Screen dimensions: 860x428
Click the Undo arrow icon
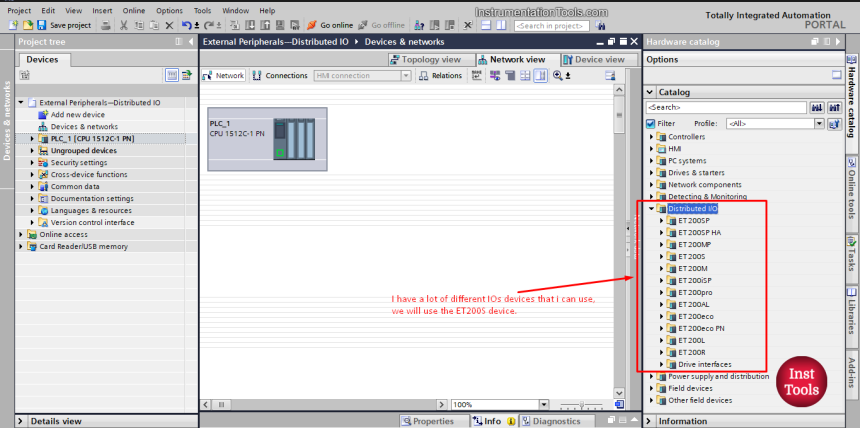[x=186, y=25]
